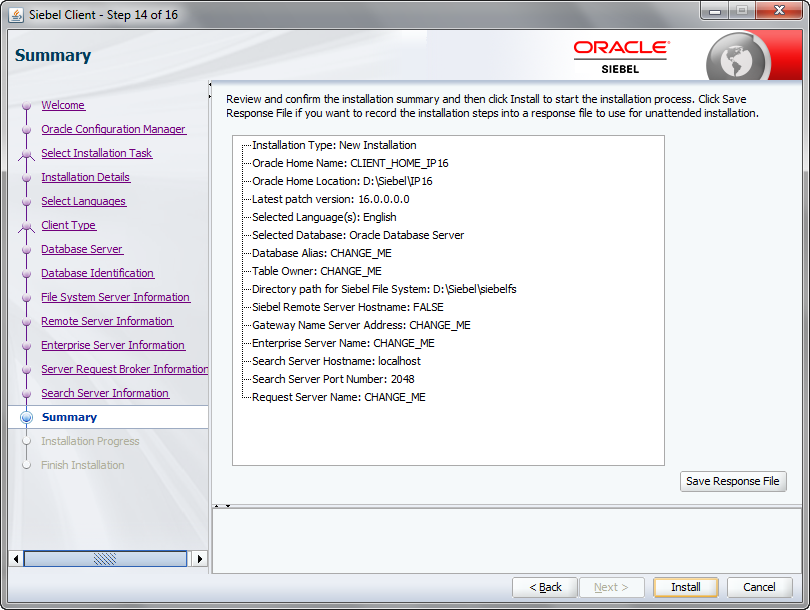Select 'Search Server Hostname: localhost' row
This screenshot has height=610, width=810.
click(336, 362)
